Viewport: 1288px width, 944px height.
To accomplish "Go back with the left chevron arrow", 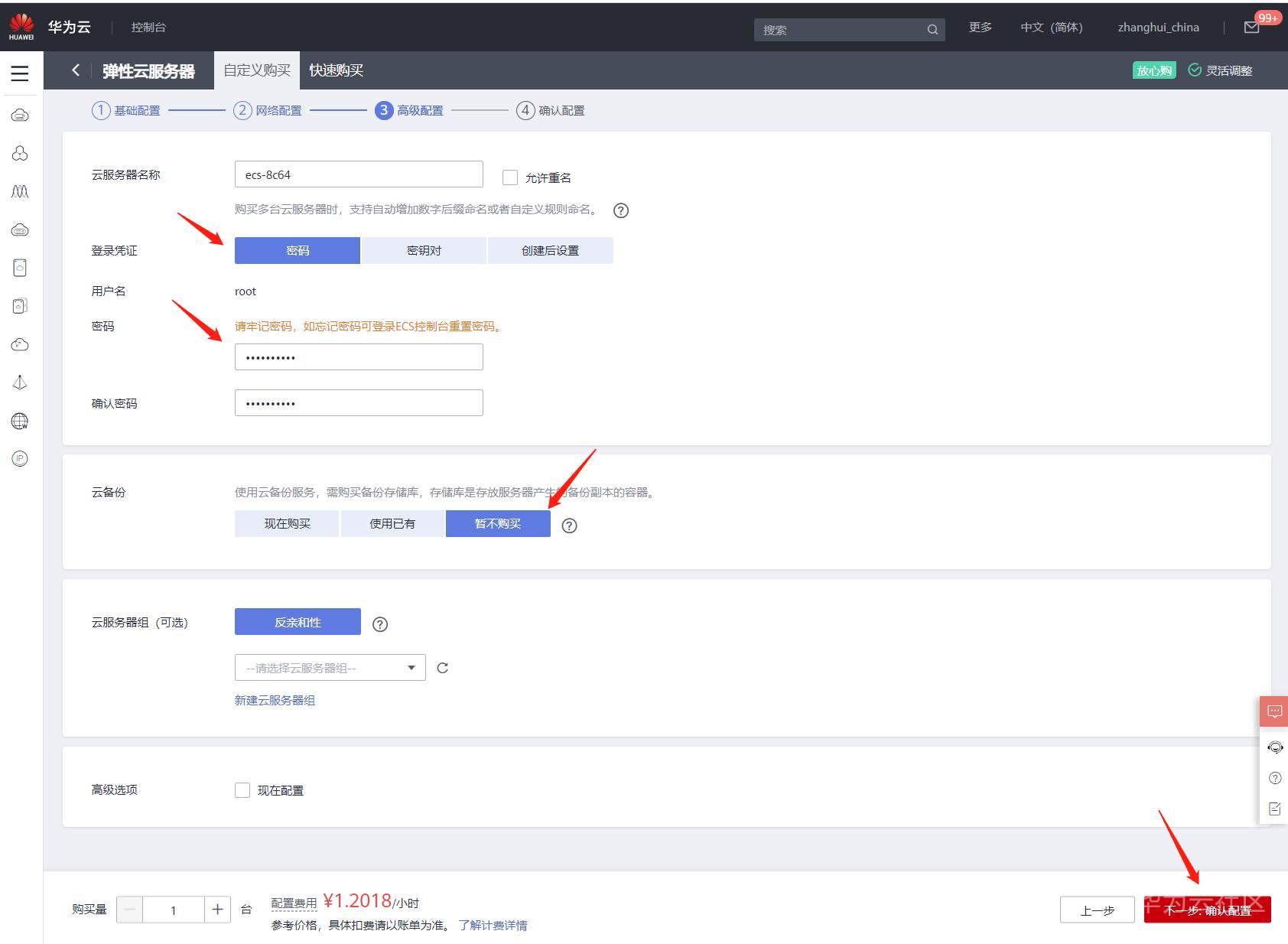I will tap(76, 70).
